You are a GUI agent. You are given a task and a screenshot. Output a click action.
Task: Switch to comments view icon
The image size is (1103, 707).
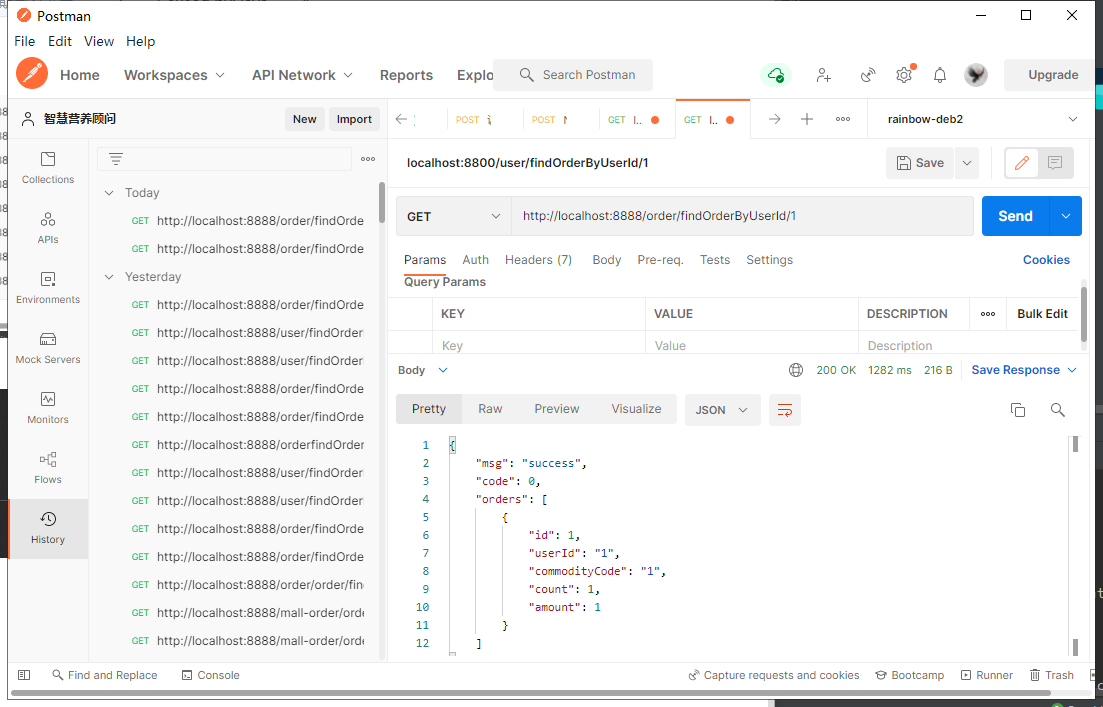1054,163
